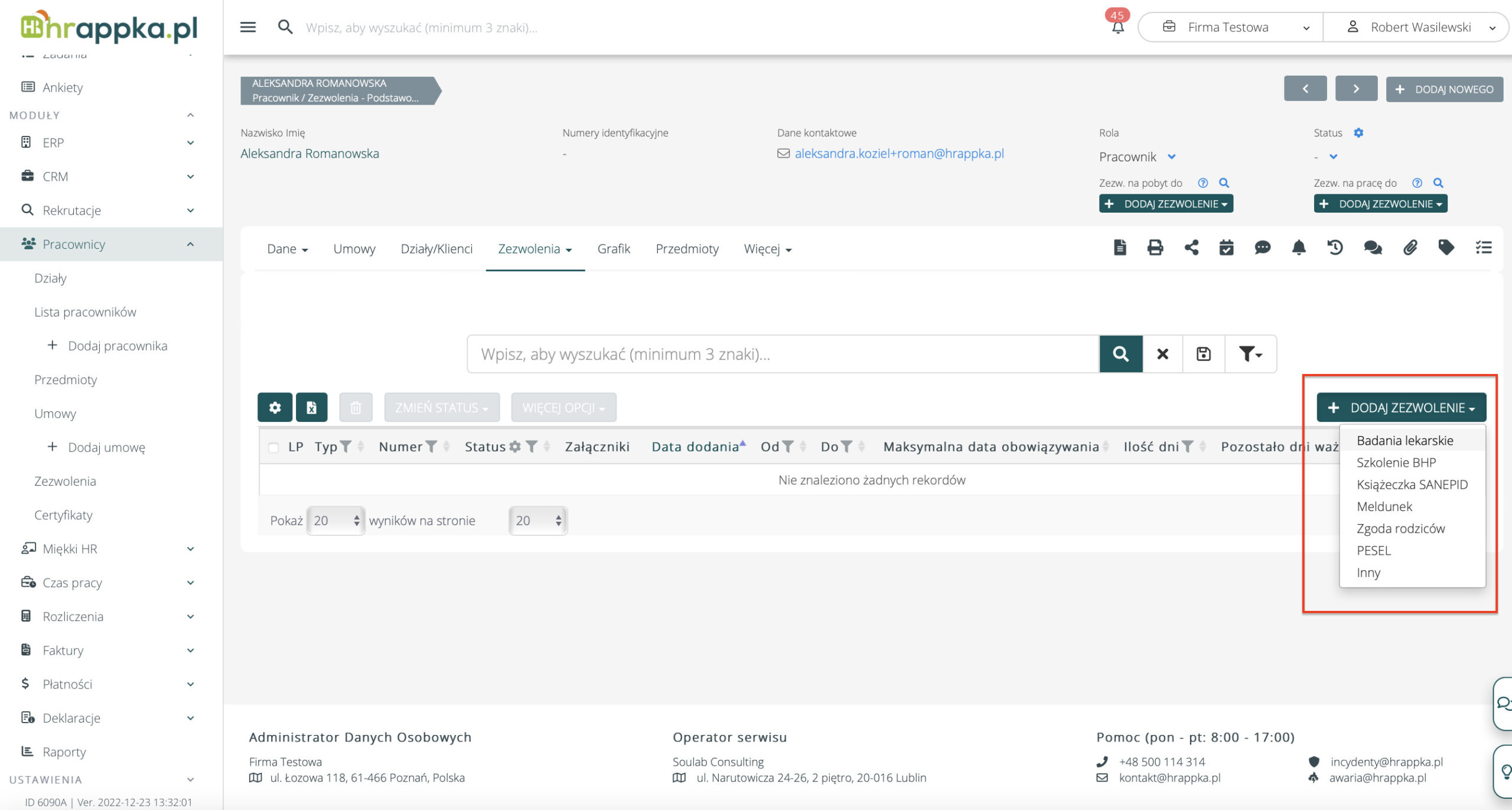Viewport: 1512px width, 810px height.
Task: Click the share icon in employee toolbar
Action: (x=1191, y=248)
